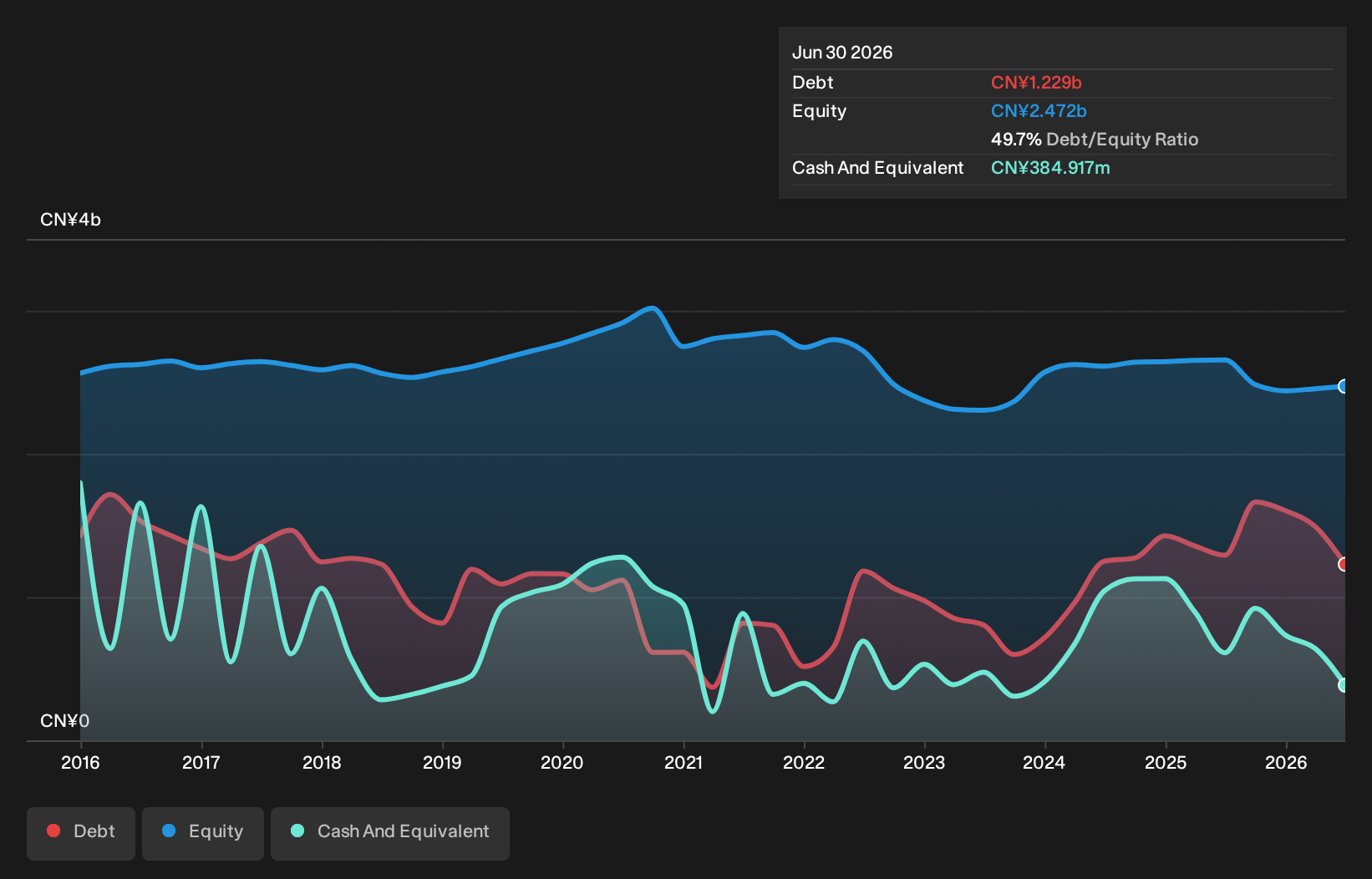Click the CN¥1.229b debt value

1036,83
